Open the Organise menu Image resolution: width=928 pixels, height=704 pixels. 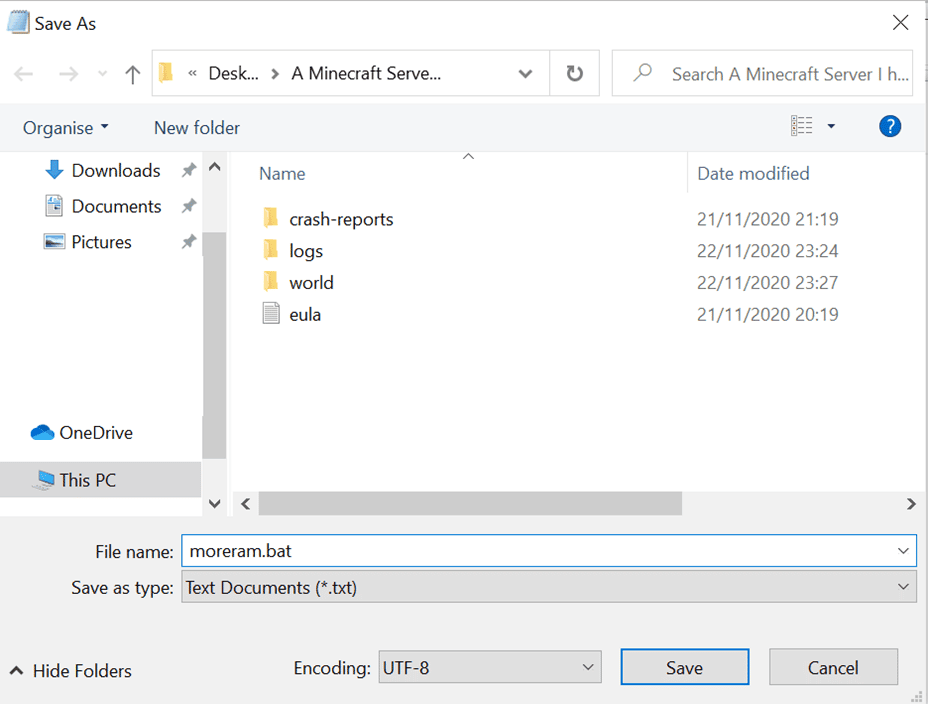click(66, 128)
